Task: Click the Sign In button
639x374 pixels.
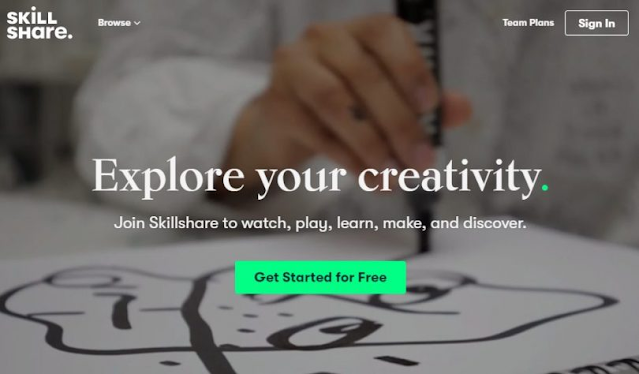Action: pyautogui.click(x=597, y=23)
